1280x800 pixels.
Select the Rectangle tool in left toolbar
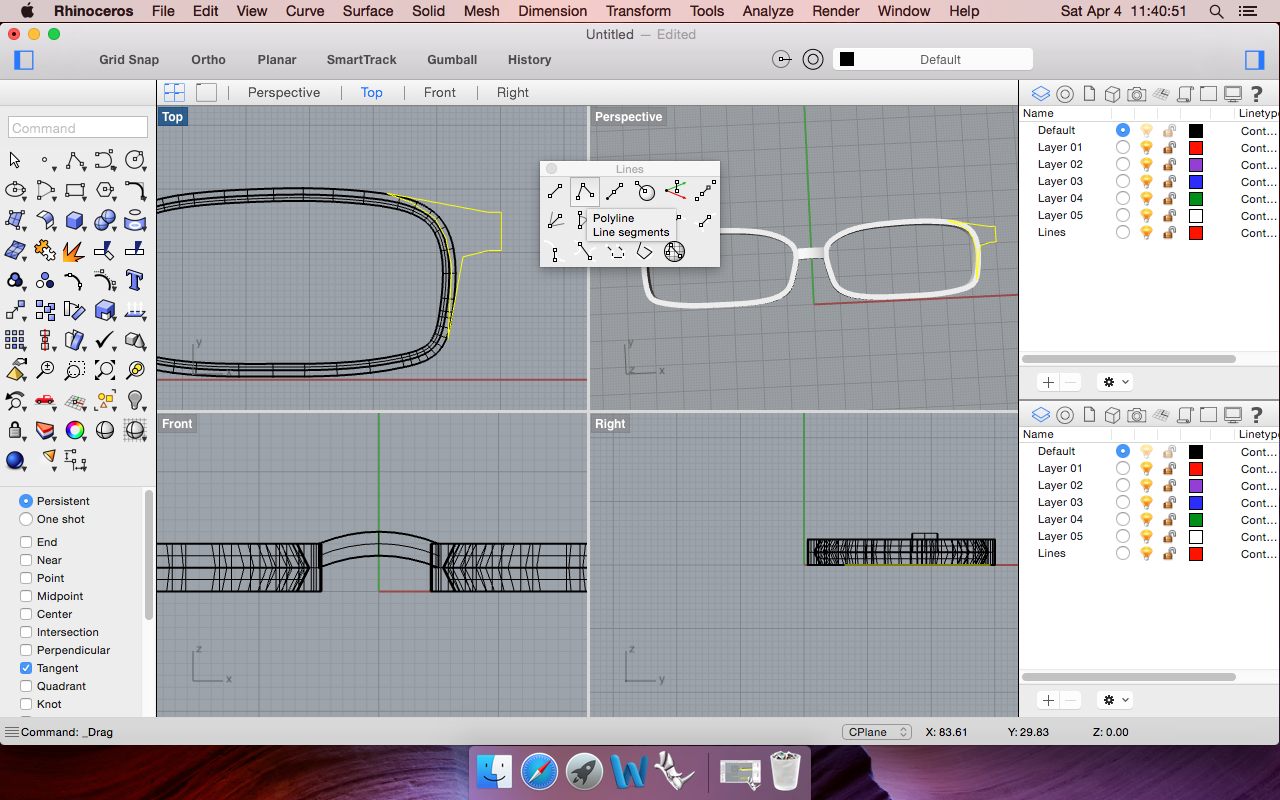coord(75,190)
